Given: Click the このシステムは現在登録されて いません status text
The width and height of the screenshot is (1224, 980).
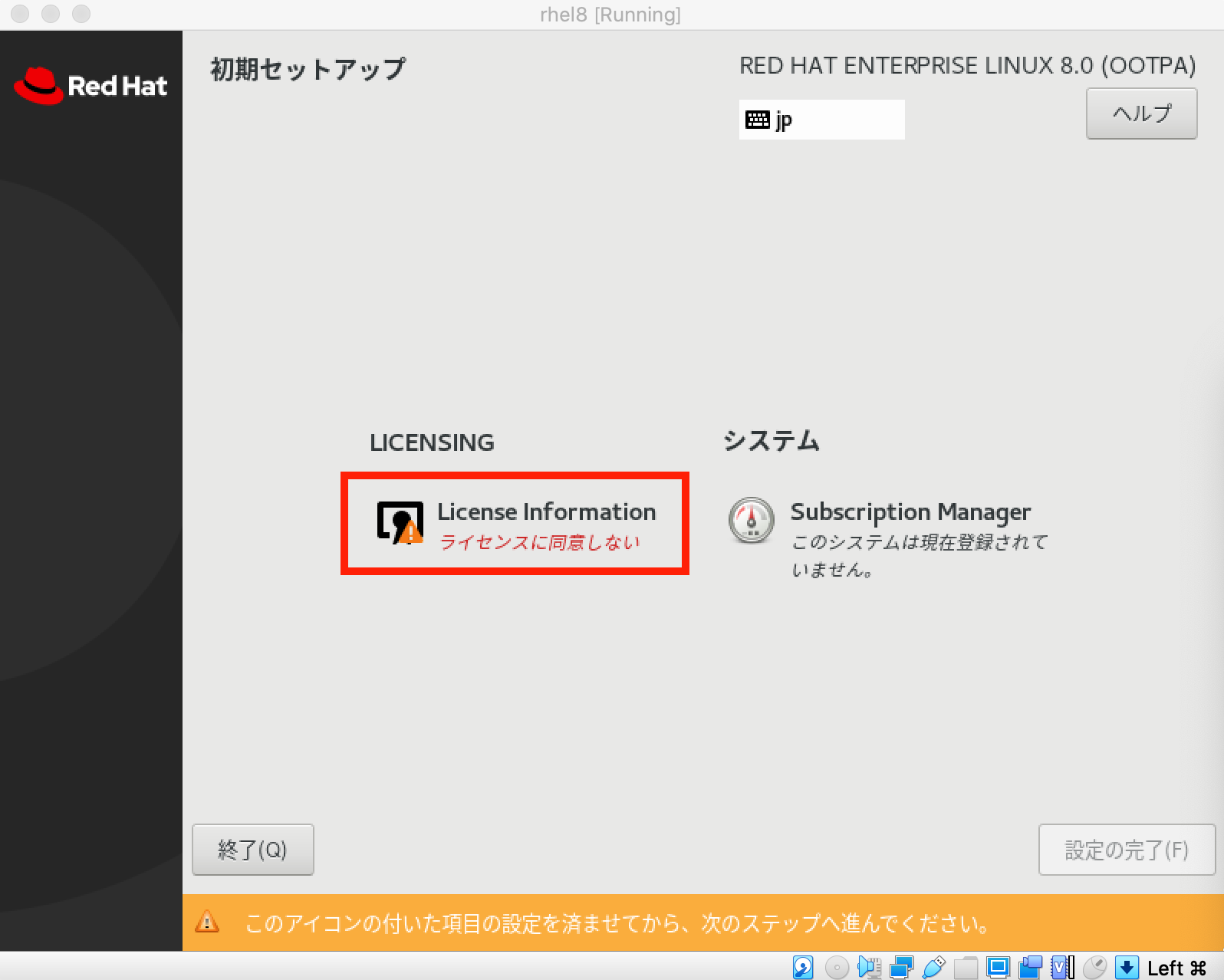Looking at the screenshot, I should coord(919,555).
